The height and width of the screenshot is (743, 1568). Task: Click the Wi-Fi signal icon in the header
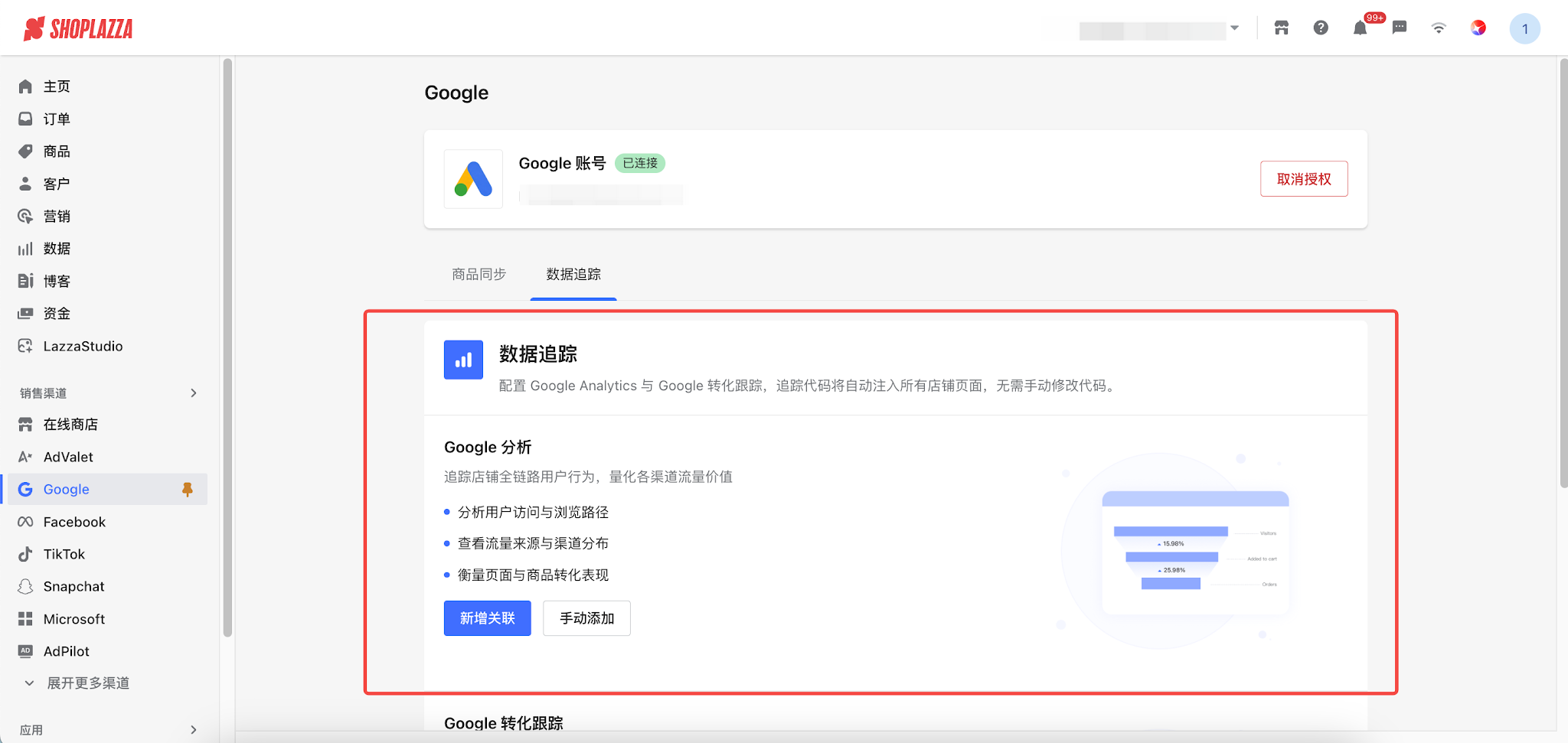pos(1439,28)
